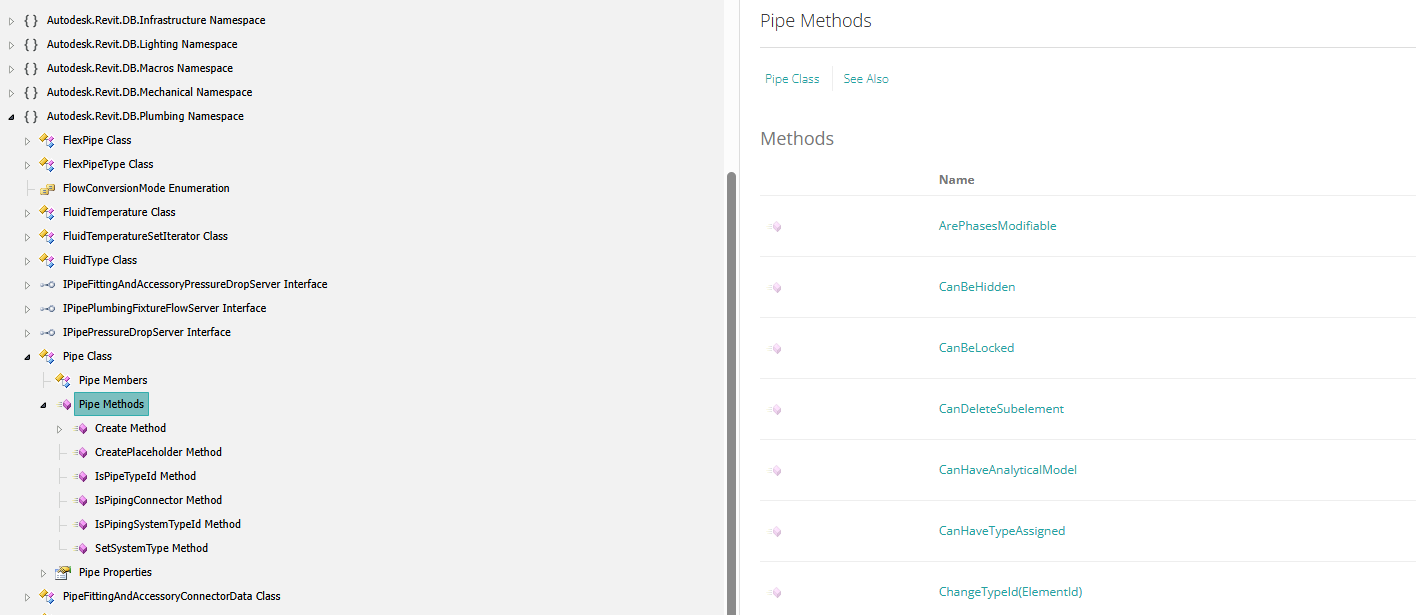
Task: Select Pipe Methods tree item
Action: [111, 404]
